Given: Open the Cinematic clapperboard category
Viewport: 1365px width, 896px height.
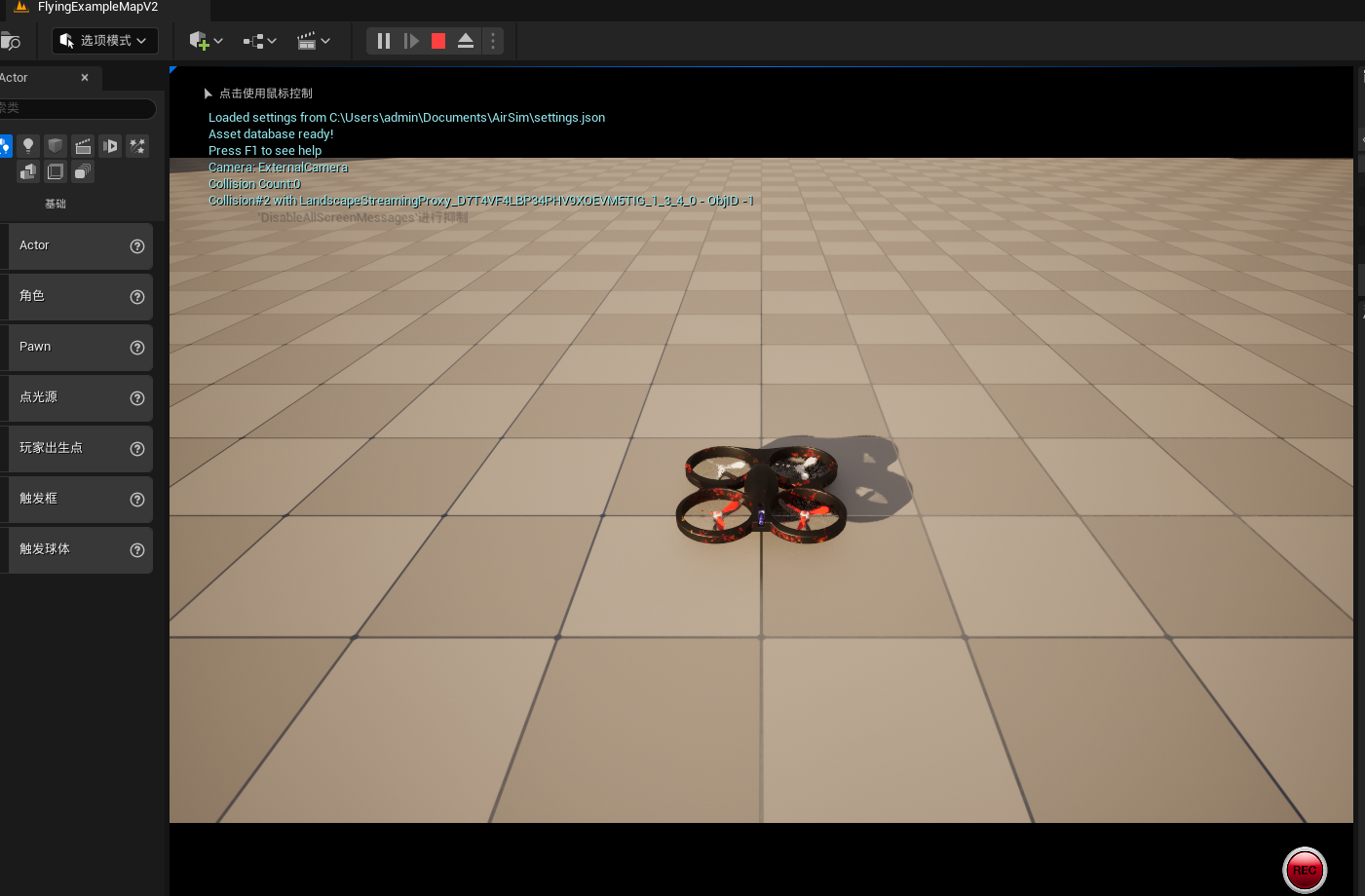Looking at the screenshot, I should coord(83,146).
